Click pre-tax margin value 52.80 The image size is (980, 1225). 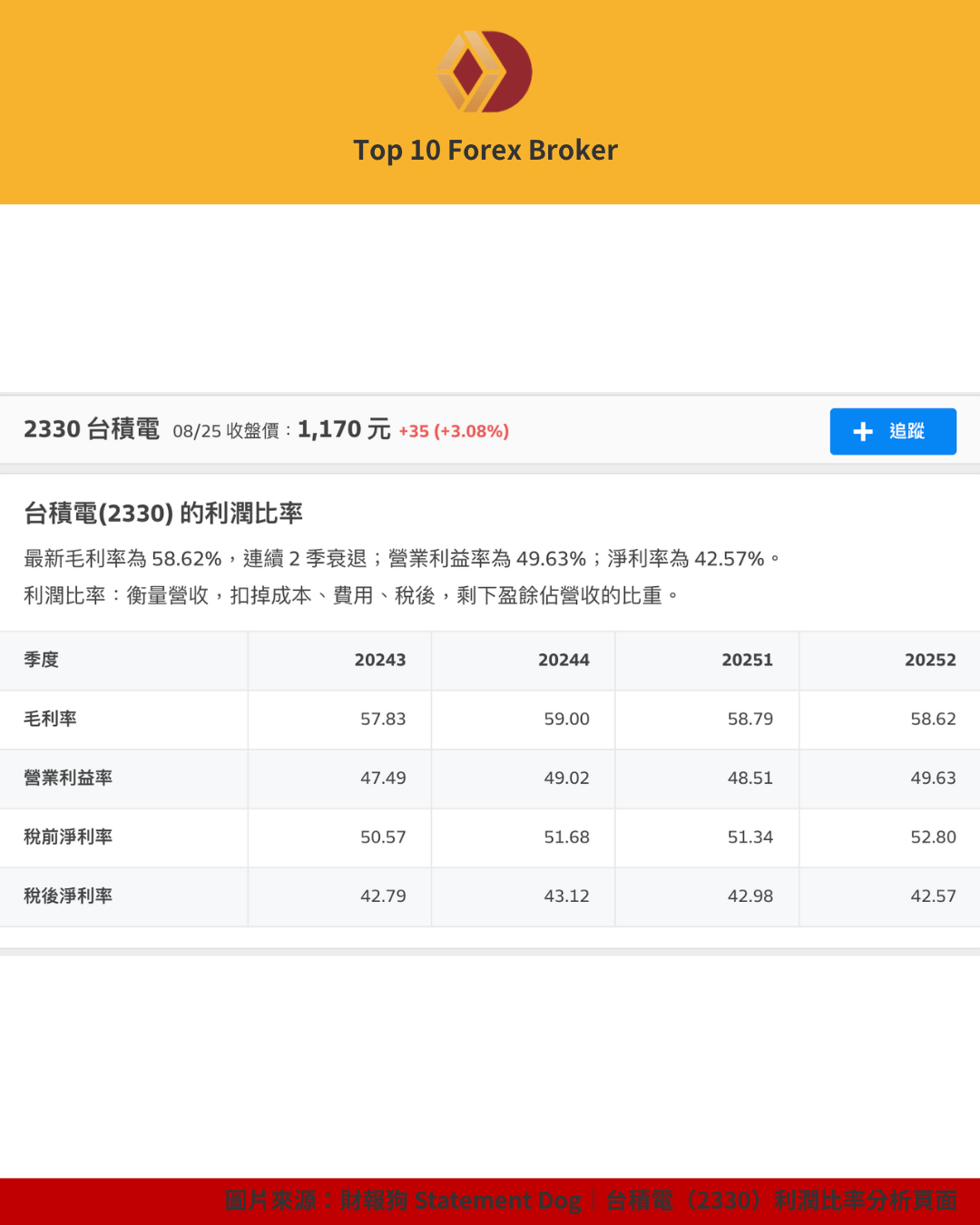point(934,838)
